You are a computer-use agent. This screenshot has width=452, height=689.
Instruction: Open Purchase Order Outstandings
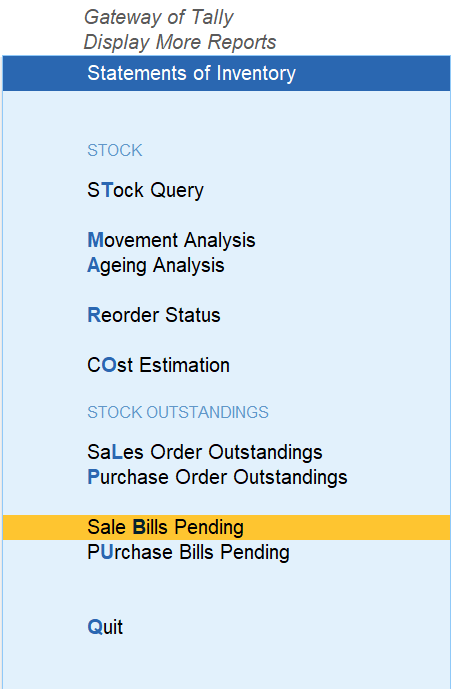(x=217, y=477)
